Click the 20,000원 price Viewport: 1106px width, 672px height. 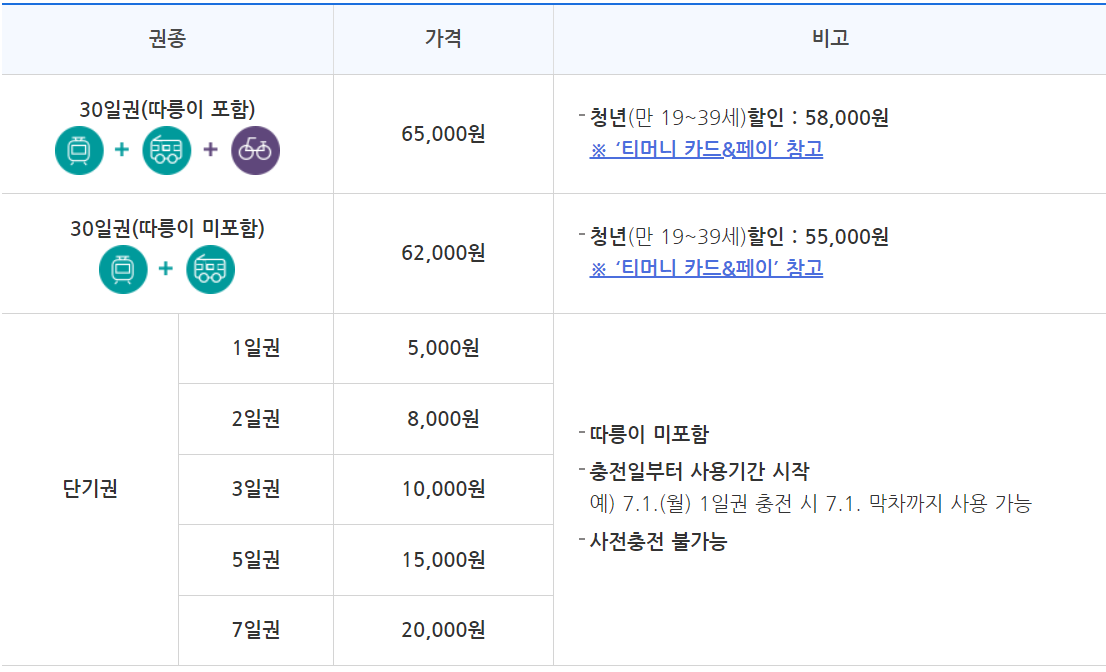[x=443, y=630]
